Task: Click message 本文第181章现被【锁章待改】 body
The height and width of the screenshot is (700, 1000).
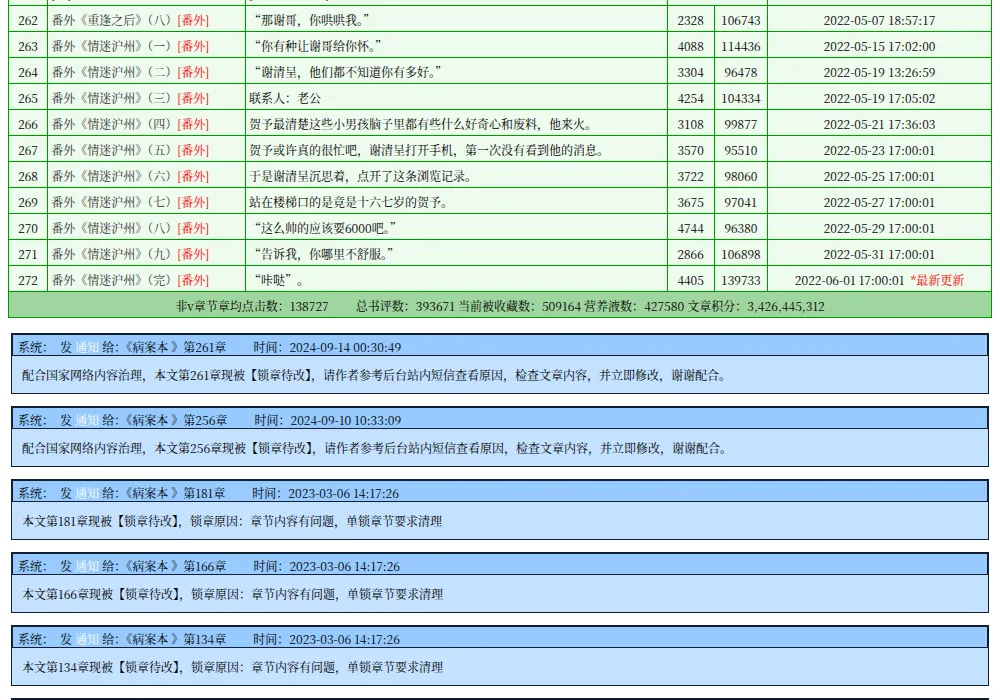Action: pos(232,521)
